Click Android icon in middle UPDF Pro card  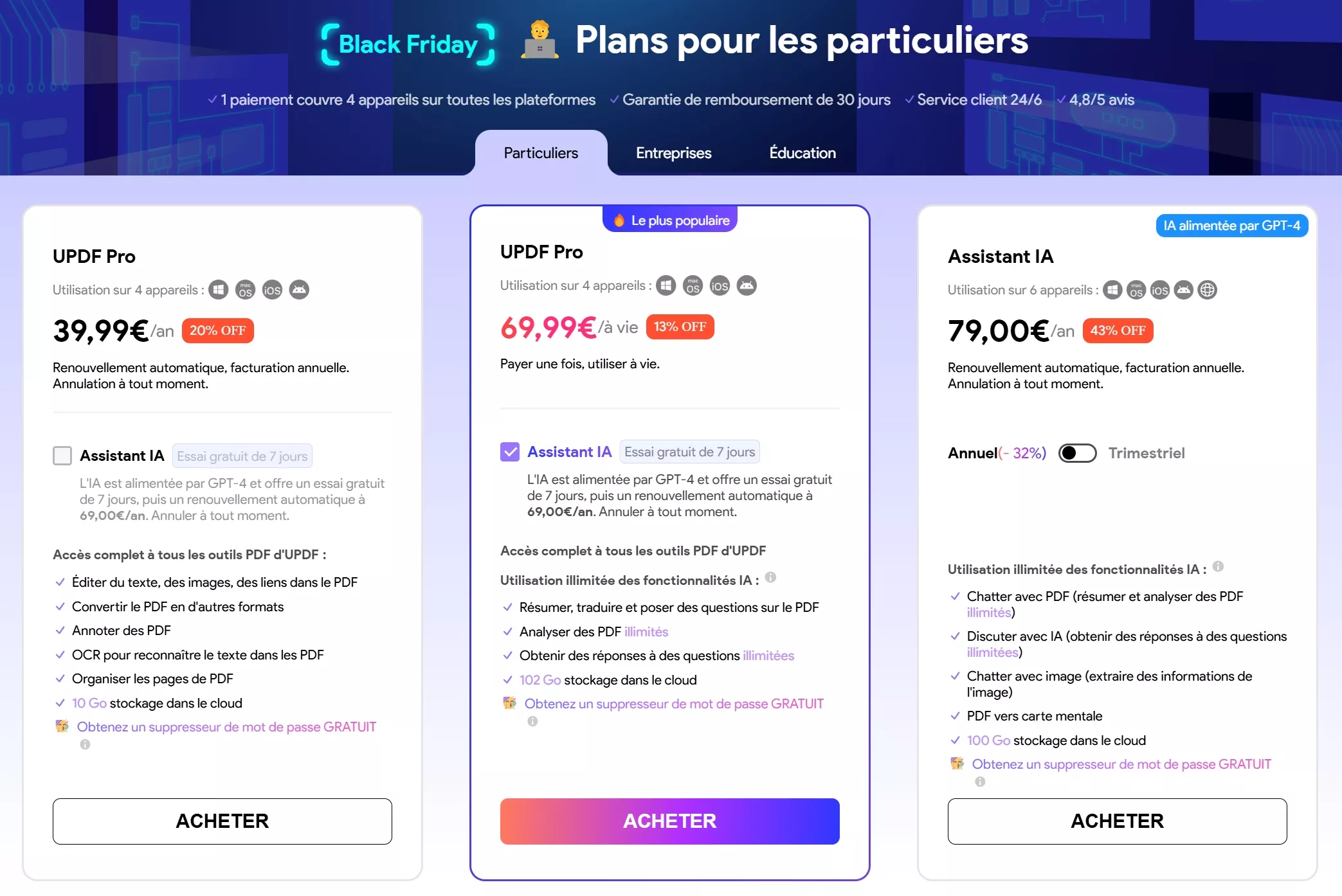747,285
